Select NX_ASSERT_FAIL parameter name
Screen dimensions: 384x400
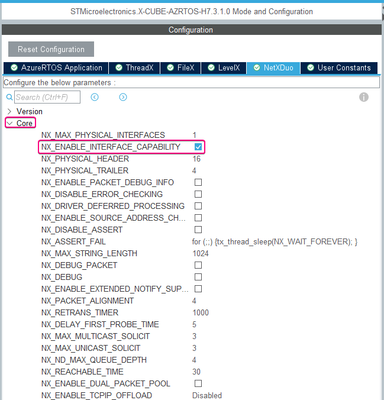73,242
